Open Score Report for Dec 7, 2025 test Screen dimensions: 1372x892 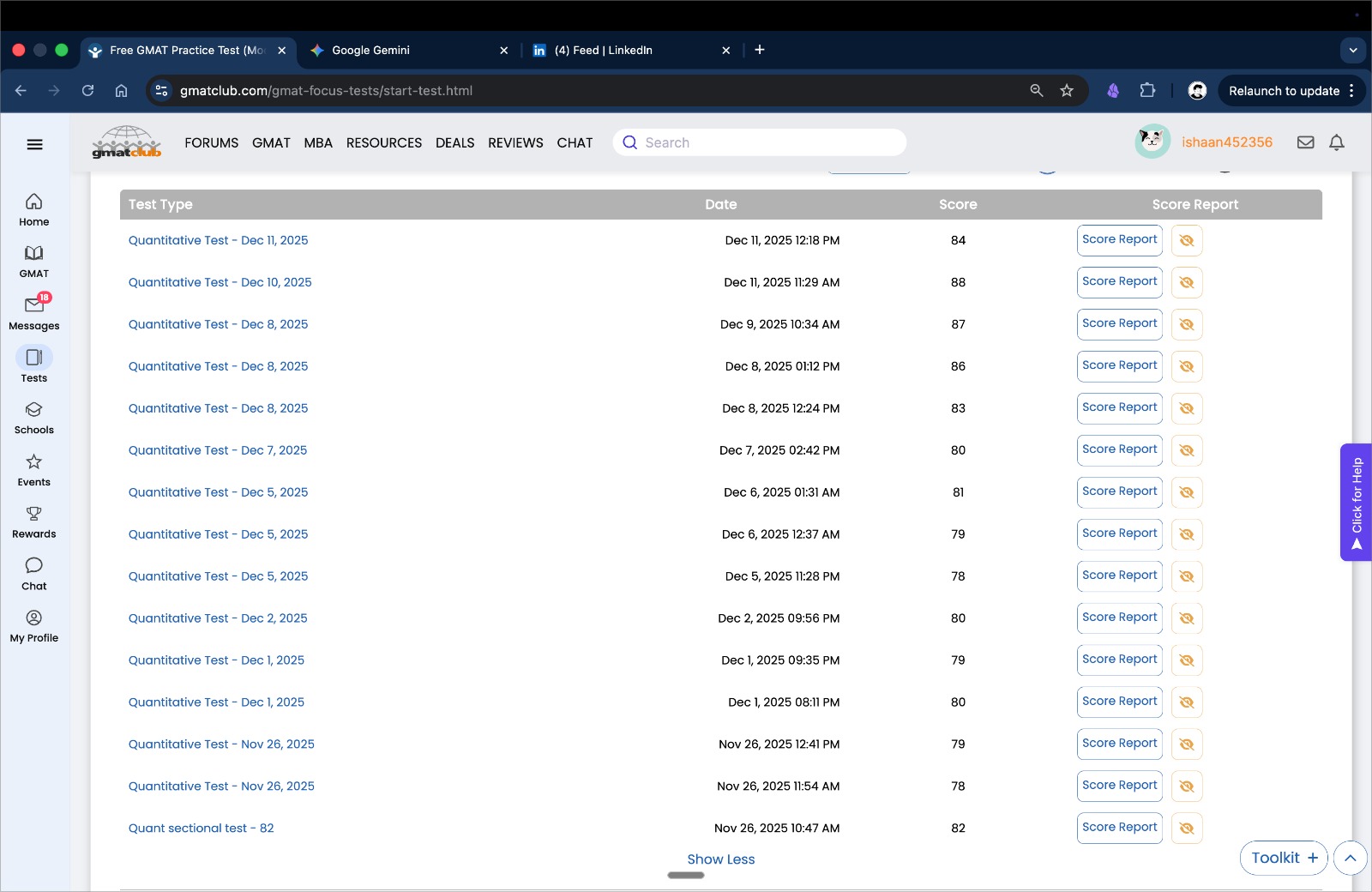coord(1119,449)
